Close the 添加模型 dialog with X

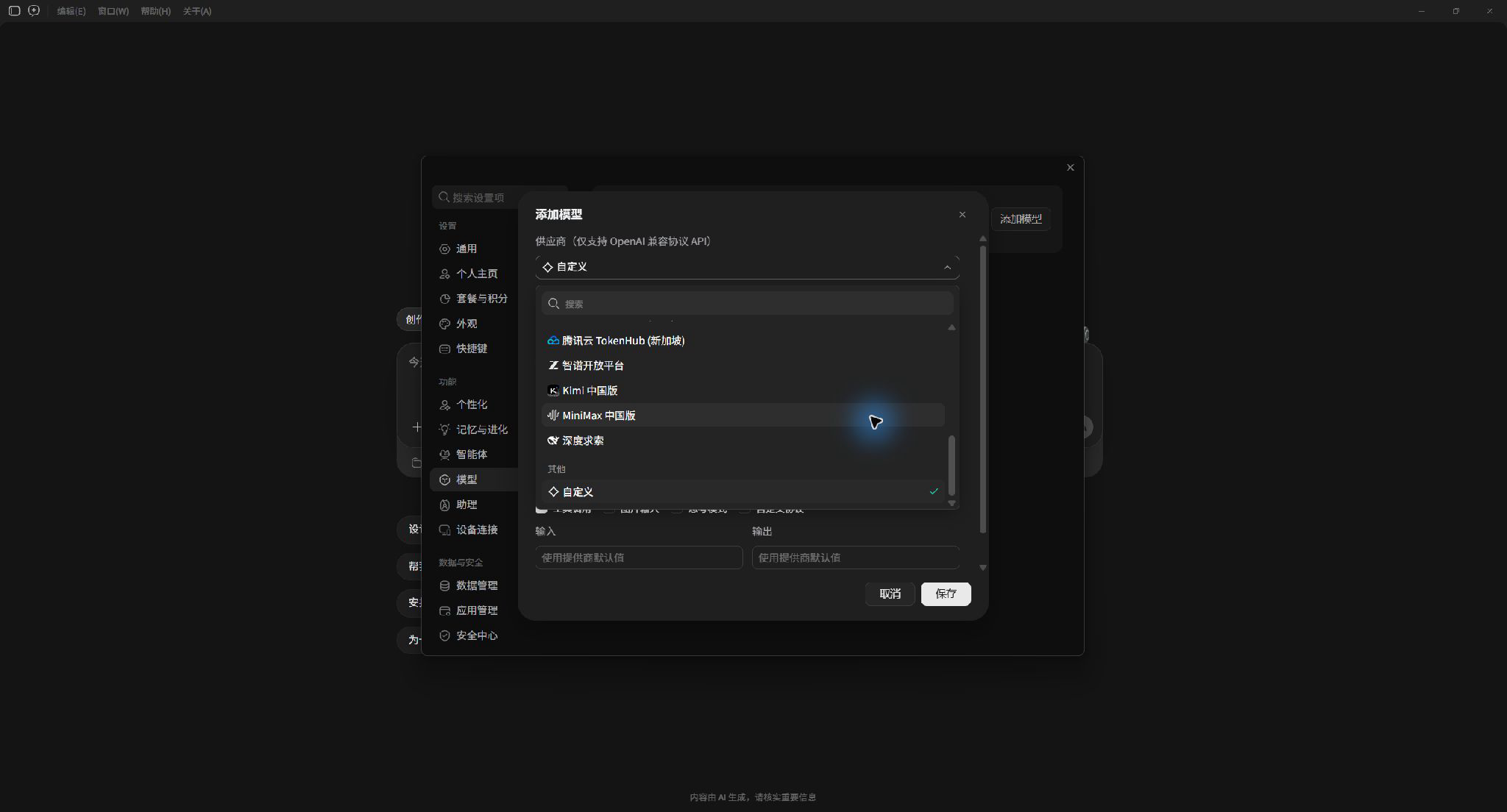pyautogui.click(x=962, y=215)
